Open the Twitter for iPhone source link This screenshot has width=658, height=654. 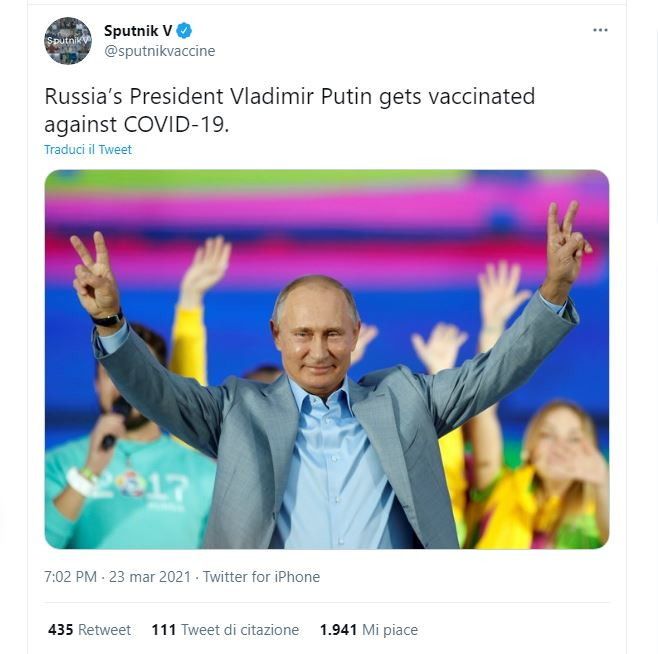(261, 577)
